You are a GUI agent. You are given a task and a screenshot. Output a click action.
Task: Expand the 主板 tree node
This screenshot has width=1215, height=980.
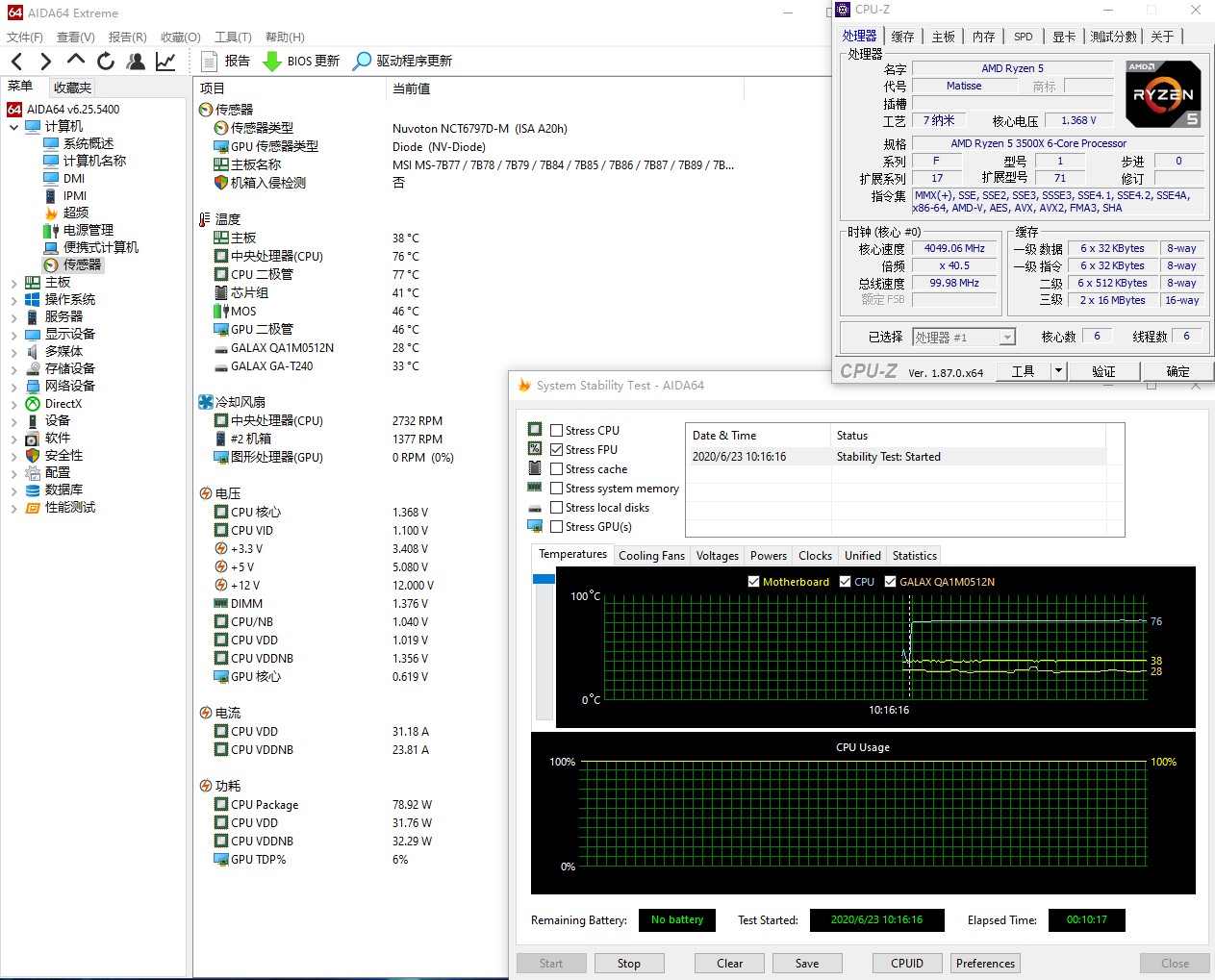[13, 283]
